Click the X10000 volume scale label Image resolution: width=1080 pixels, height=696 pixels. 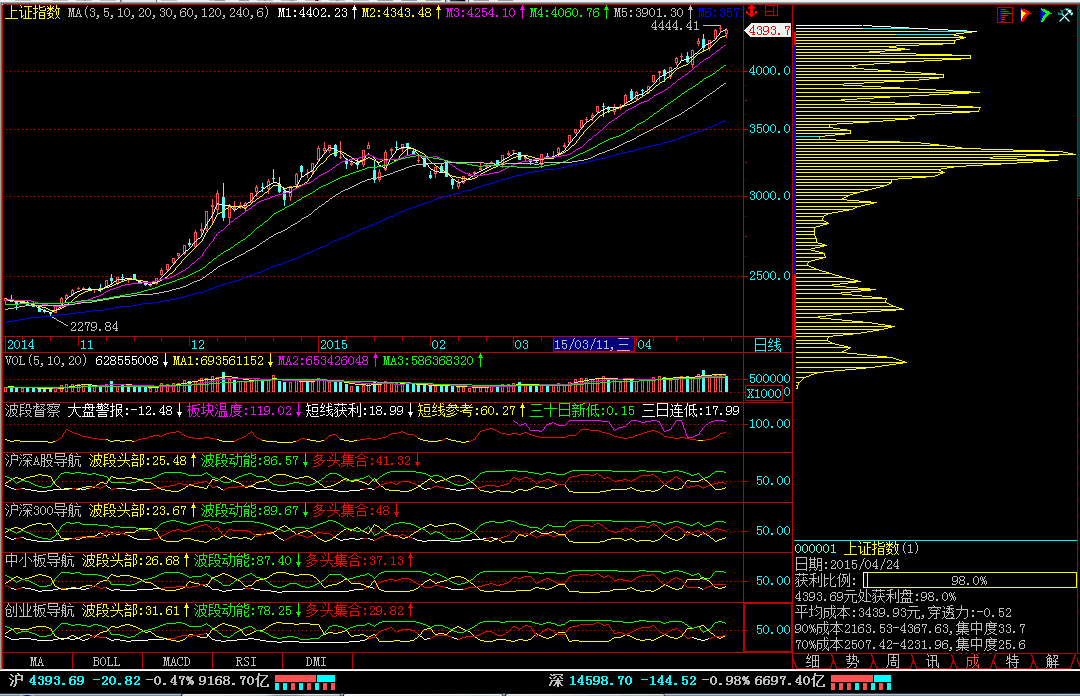click(766, 393)
